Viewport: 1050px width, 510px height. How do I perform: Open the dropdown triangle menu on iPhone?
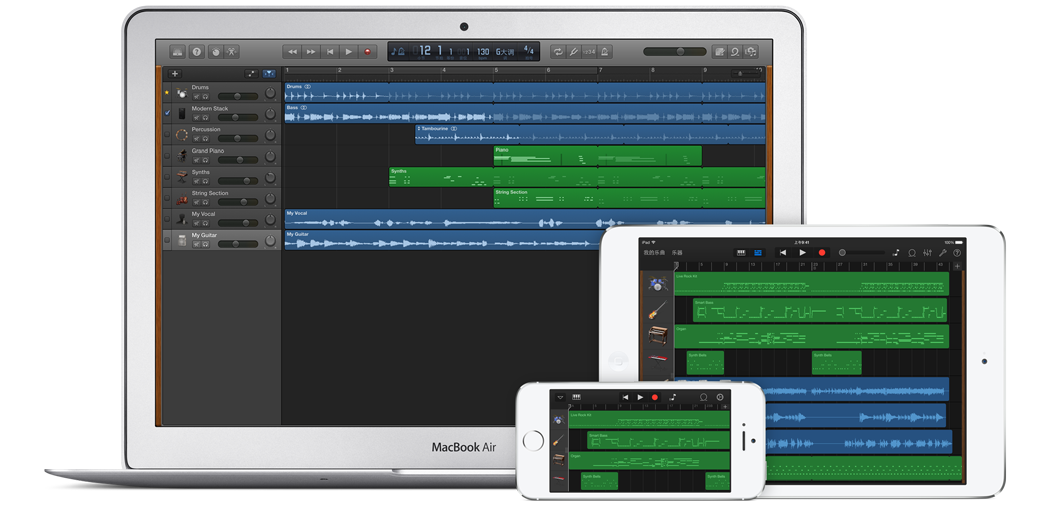point(560,397)
